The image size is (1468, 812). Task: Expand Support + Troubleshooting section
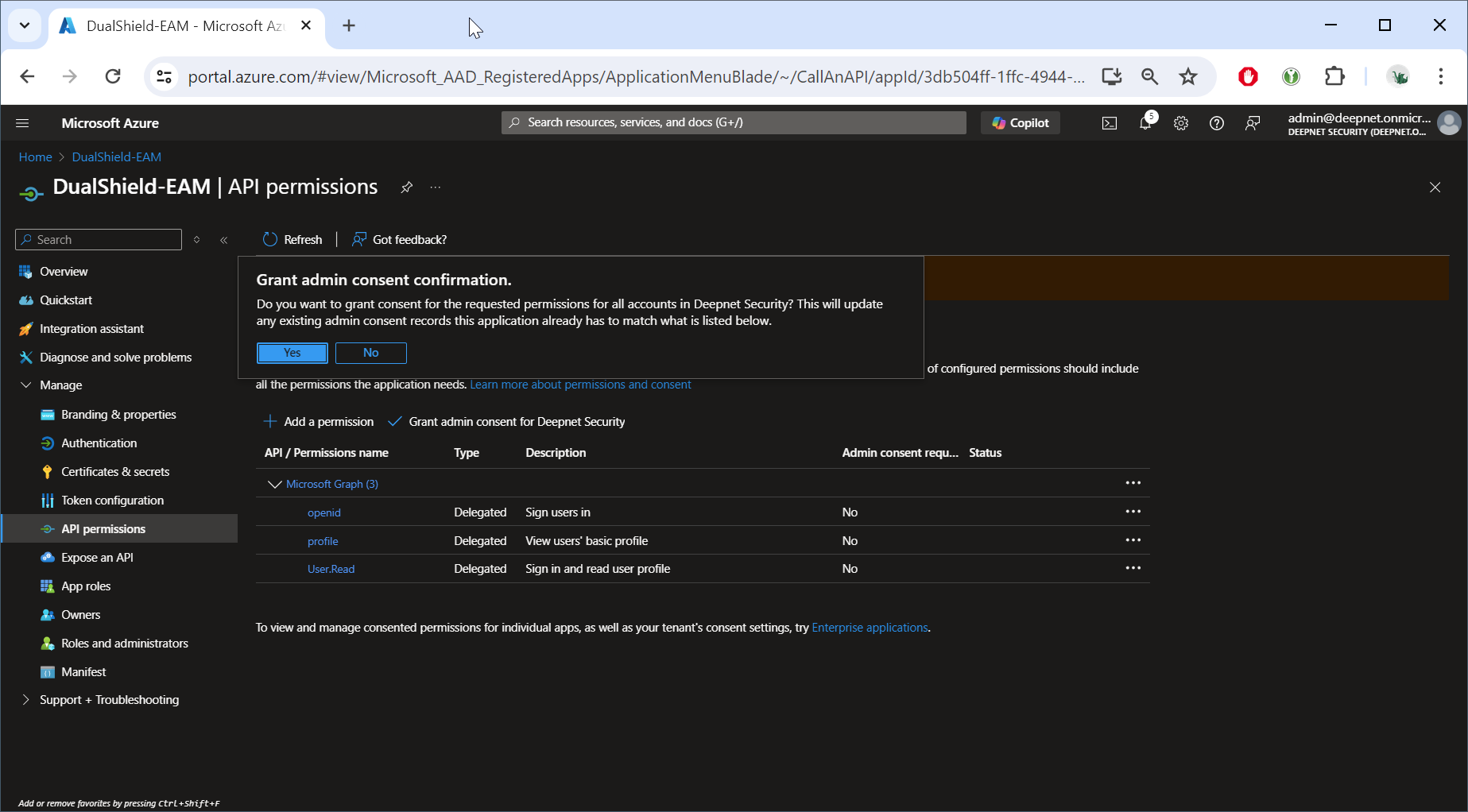(x=26, y=700)
